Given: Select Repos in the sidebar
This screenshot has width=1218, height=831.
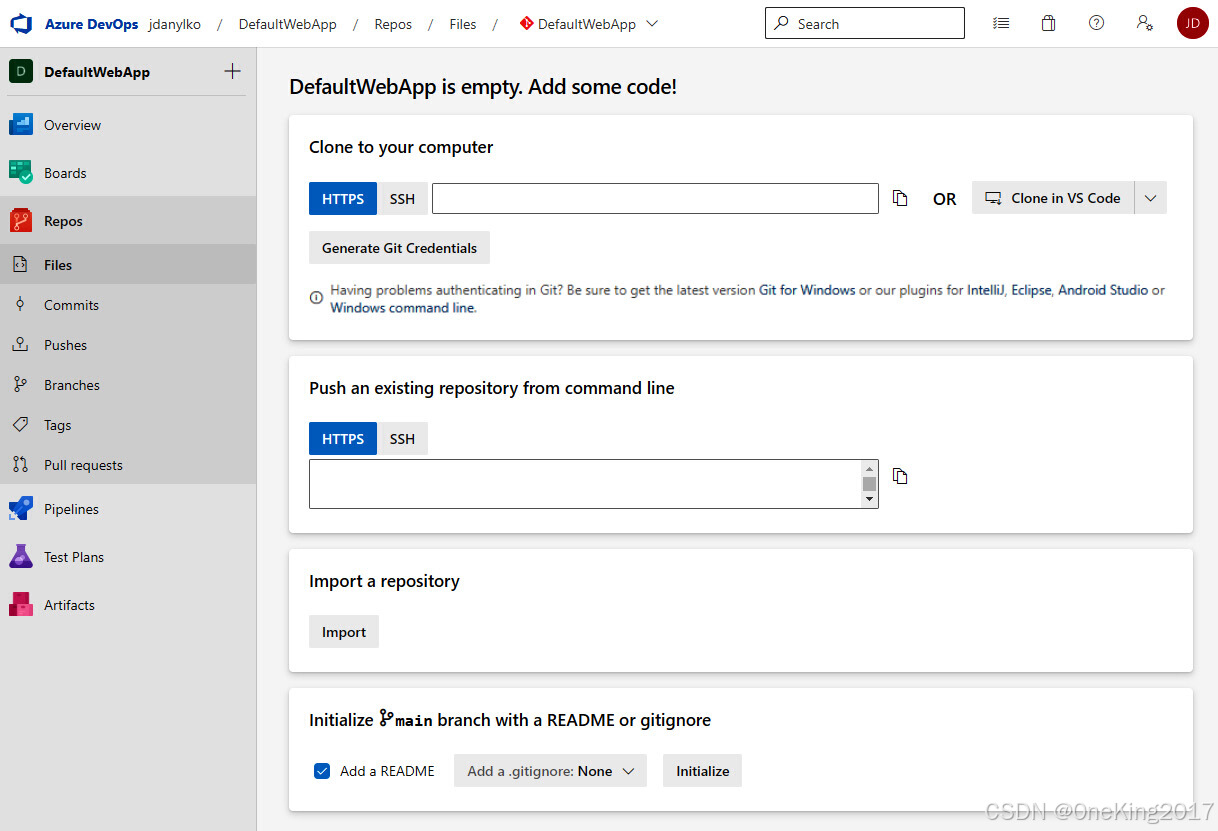Looking at the screenshot, I should (x=128, y=221).
